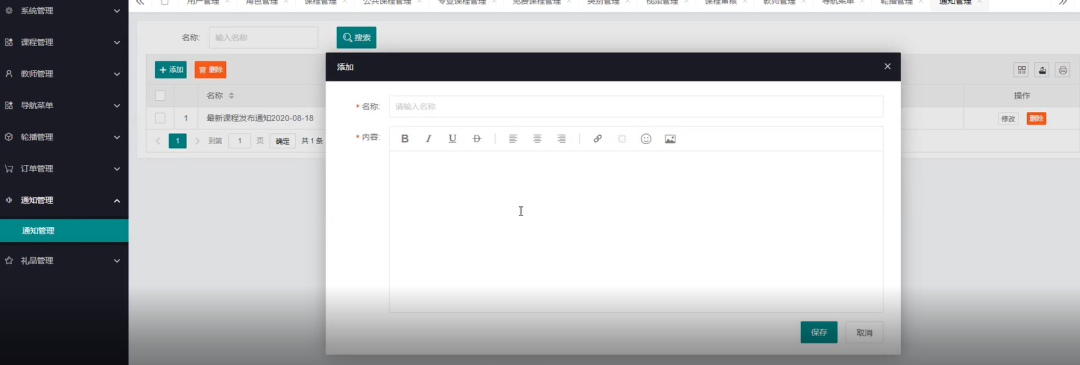Apply italic formatting in content editor
The height and width of the screenshot is (365, 1080).
coord(428,138)
